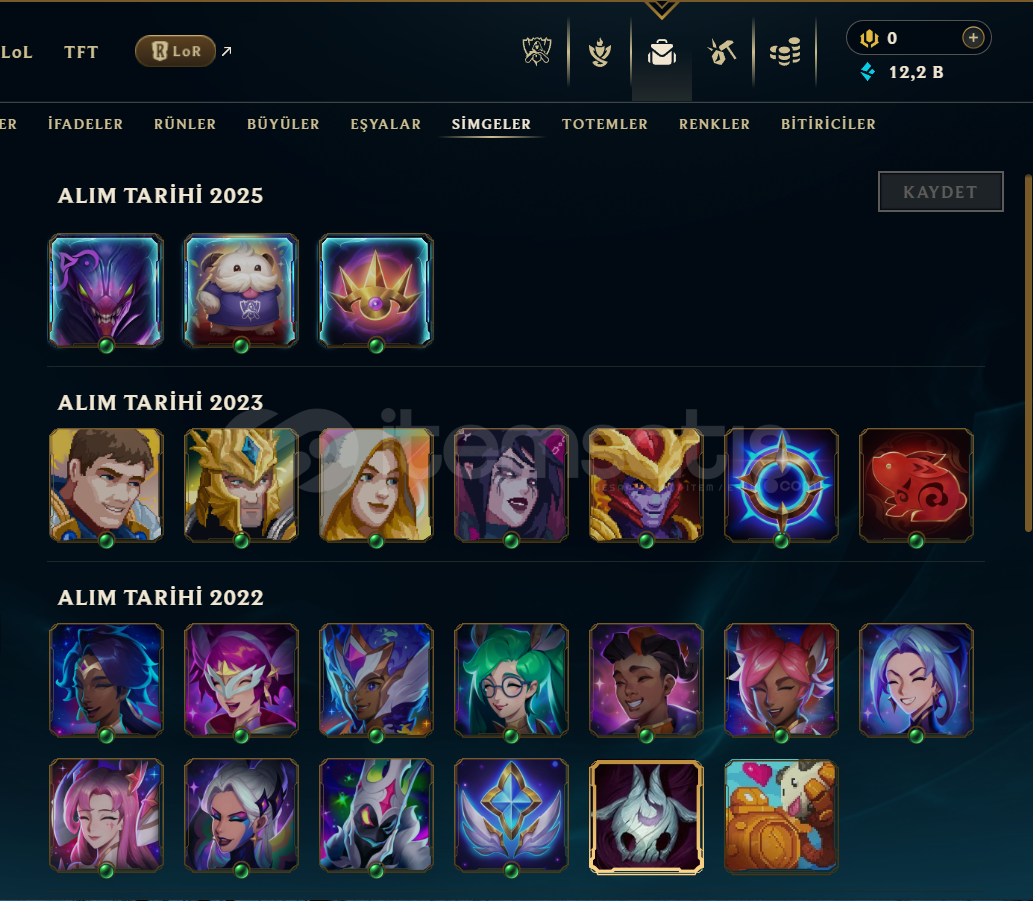Screen dimensions: 1033x901
Task: Select the pixel Blitzcrank and Poro icon
Action: (781, 816)
